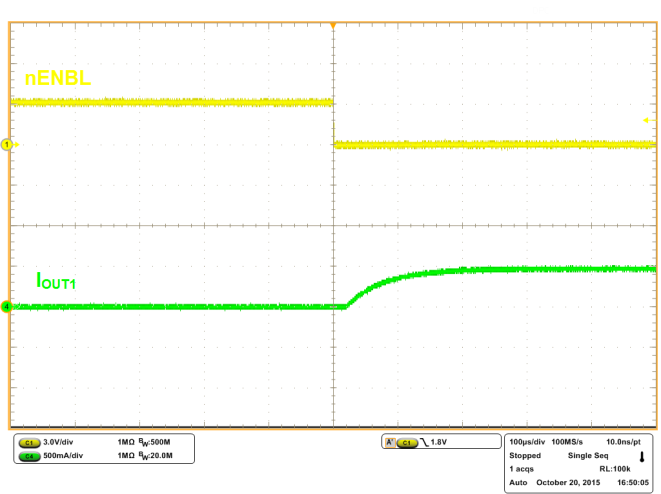Image resolution: width=661 pixels, height=494 pixels.
Task: Click the 1.8V trigger level value
Action: pyautogui.click(x=440, y=441)
